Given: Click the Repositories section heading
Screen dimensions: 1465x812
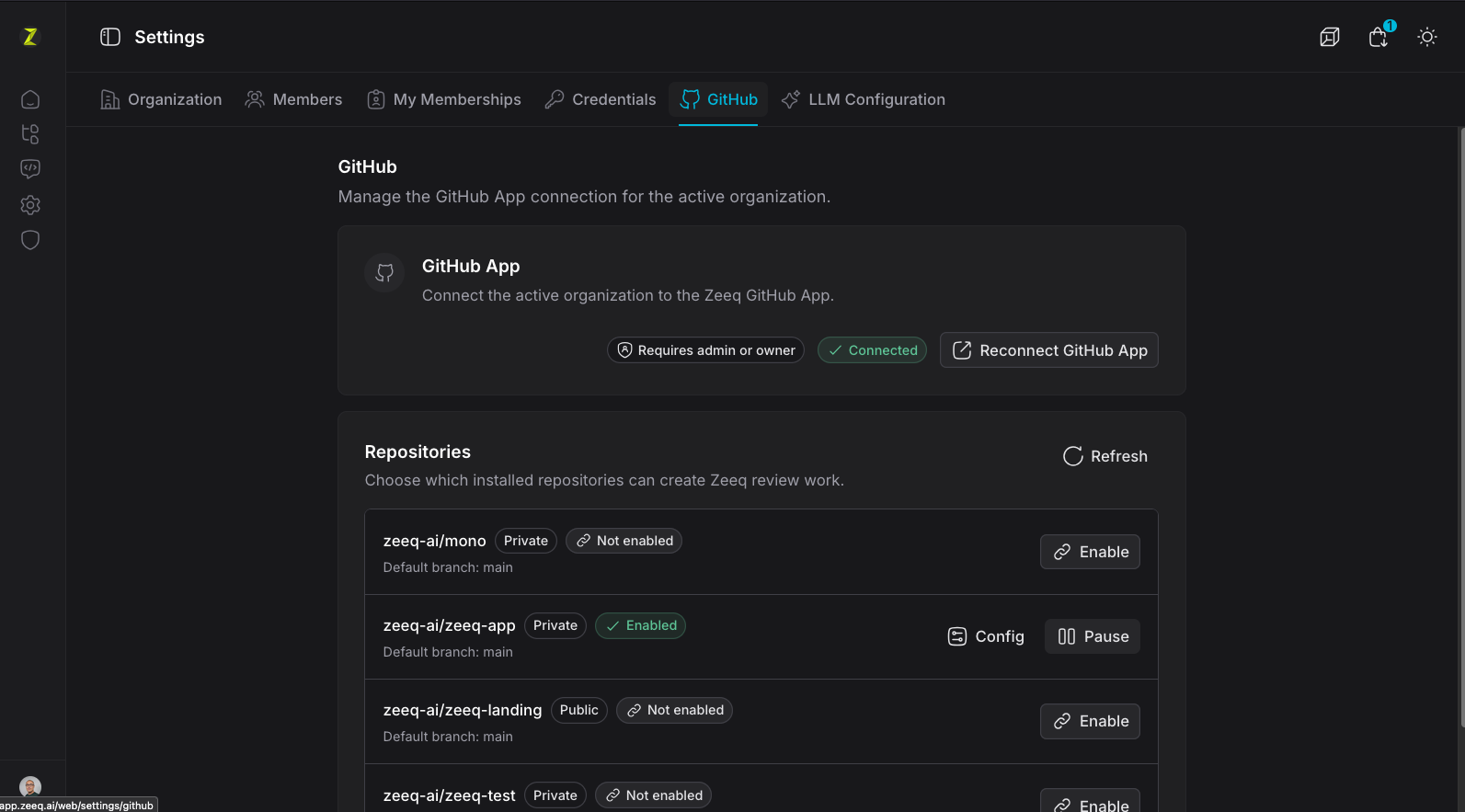Looking at the screenshot, I should coord(418,452).
